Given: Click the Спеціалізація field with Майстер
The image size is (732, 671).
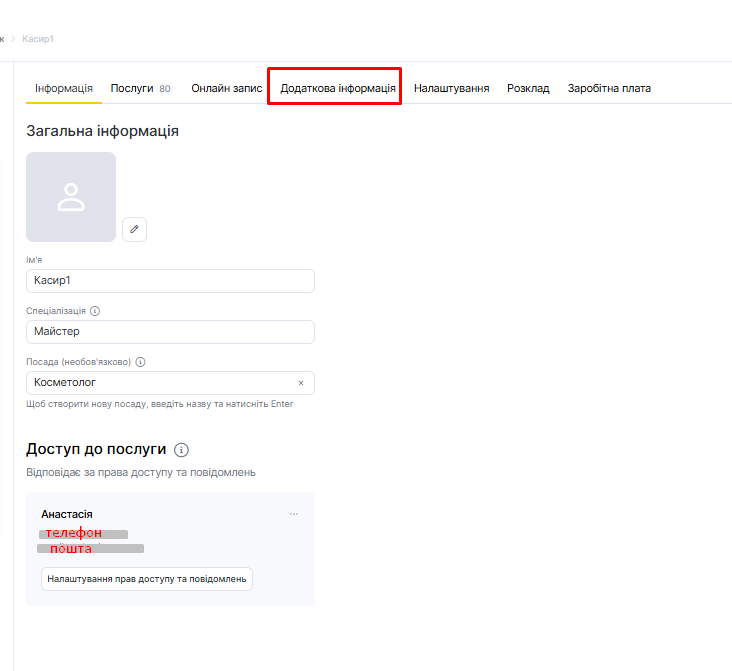Looking at the screenshot, I should [170, 331].
